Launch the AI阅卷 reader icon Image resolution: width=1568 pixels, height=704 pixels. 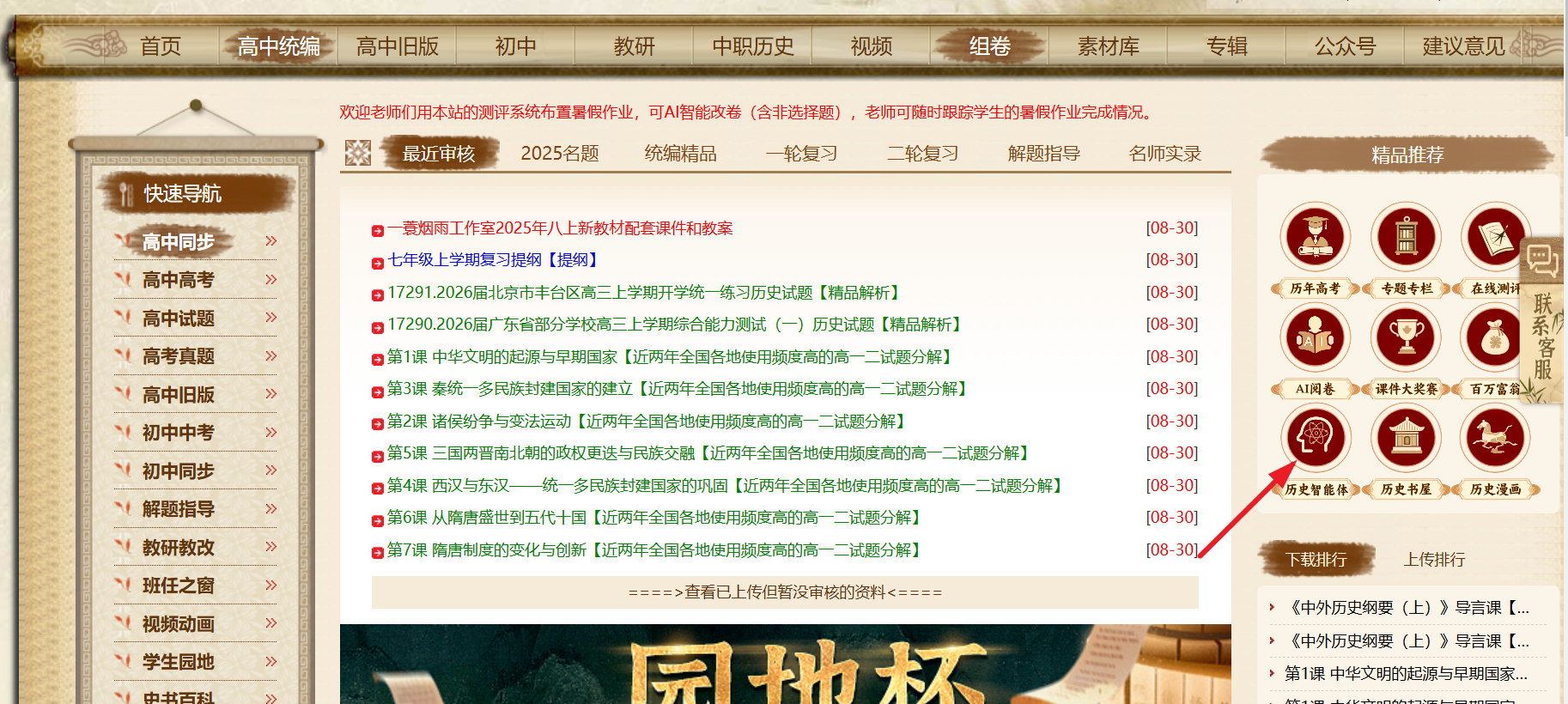point(1315,337)
